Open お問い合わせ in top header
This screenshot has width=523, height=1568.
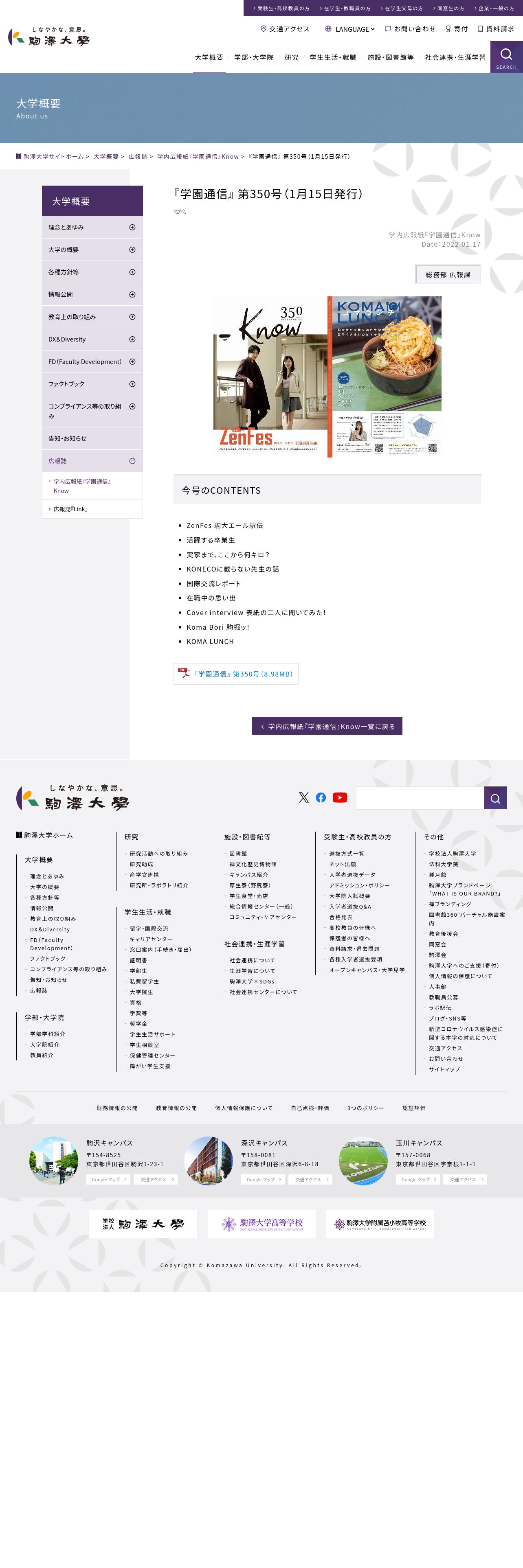click(410, 28)
